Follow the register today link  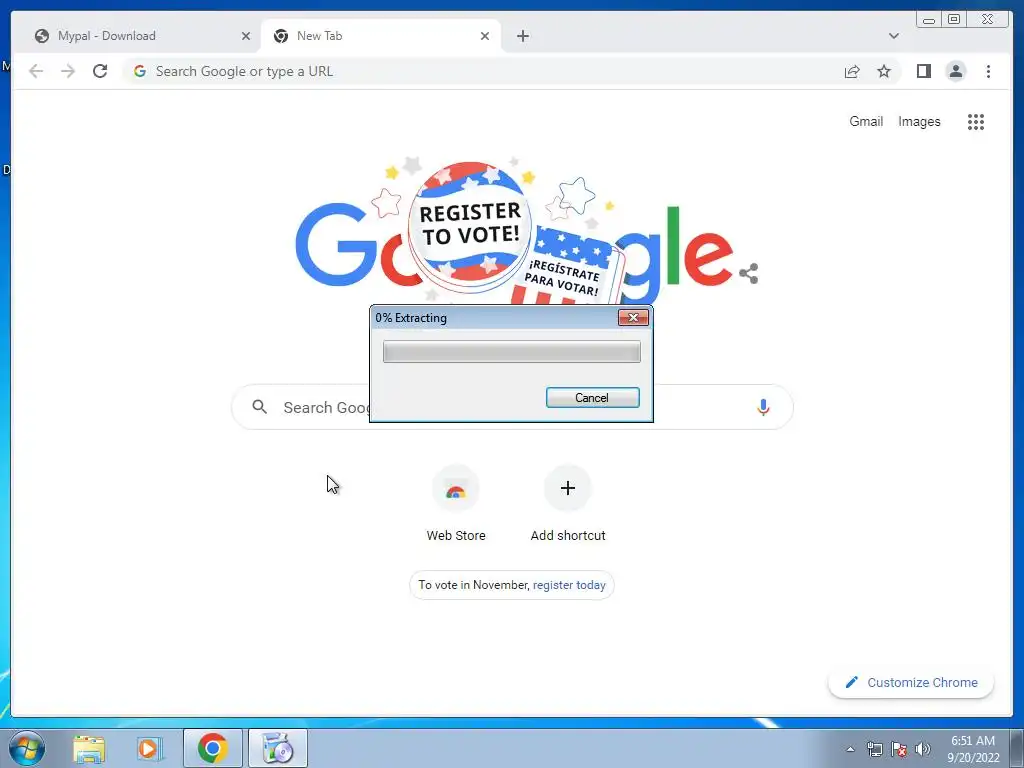pos(569,584)
